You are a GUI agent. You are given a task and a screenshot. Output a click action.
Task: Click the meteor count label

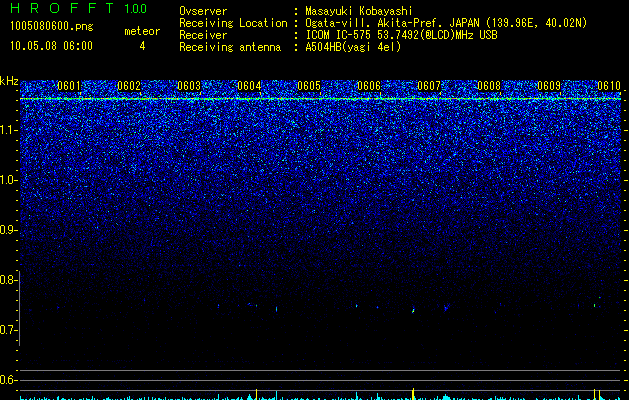[142, 31]
